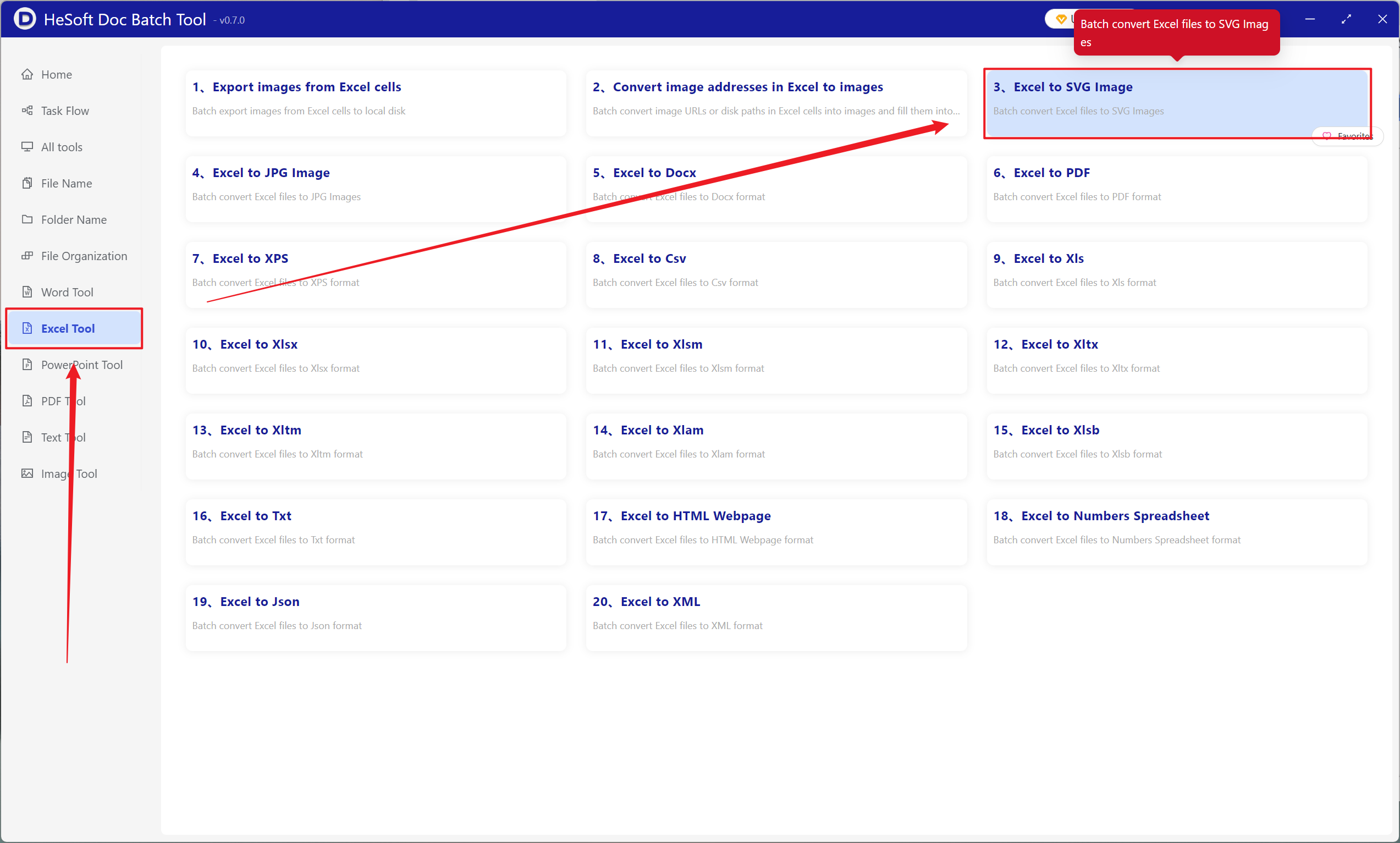This screenshot has height=843, width=1400.
Task: Open Convert image addresses in Excel to images
Action: (776, 103)
